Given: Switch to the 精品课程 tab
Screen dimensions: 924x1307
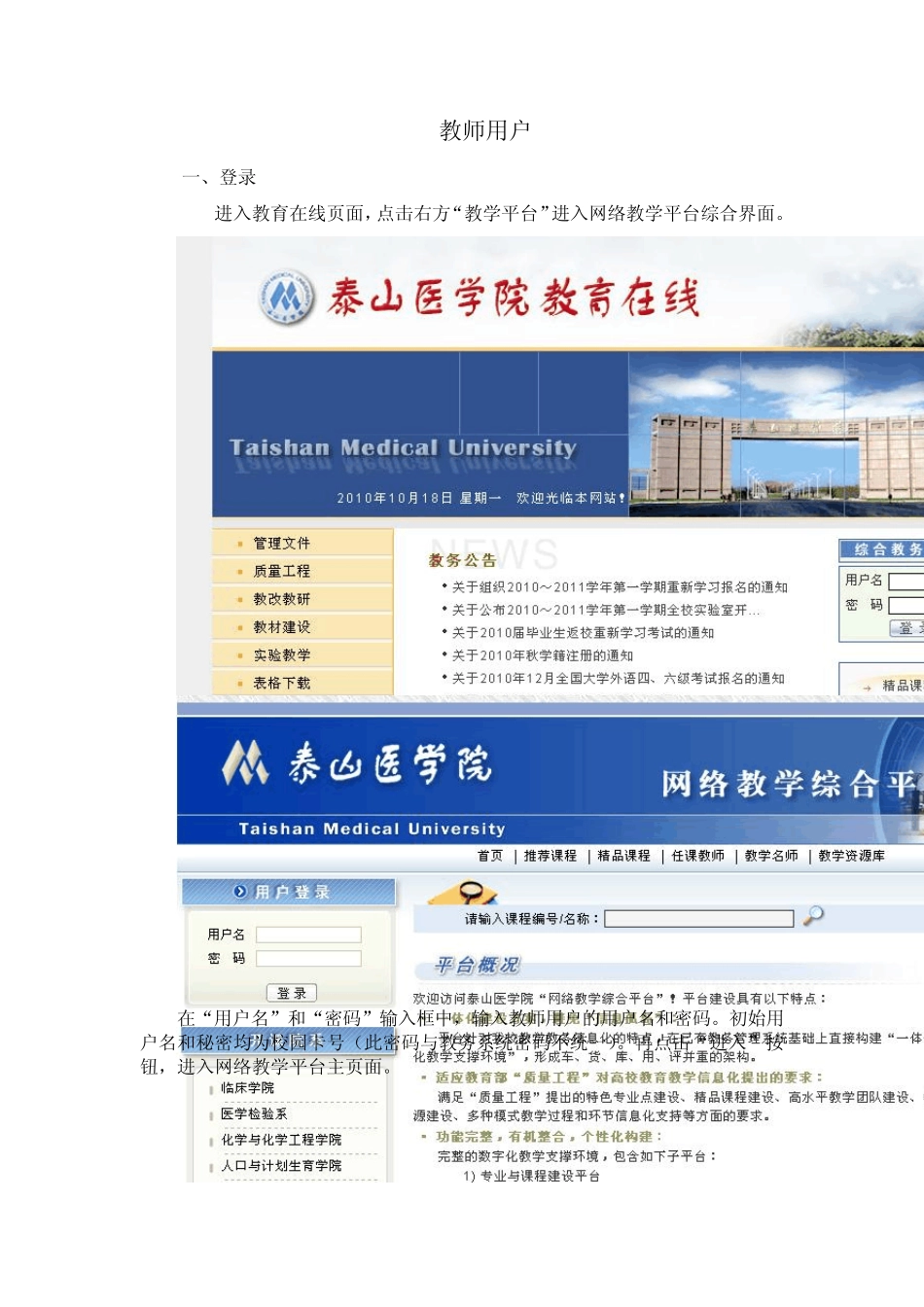Looking at the screenshot, I should (x=623, y=856).
